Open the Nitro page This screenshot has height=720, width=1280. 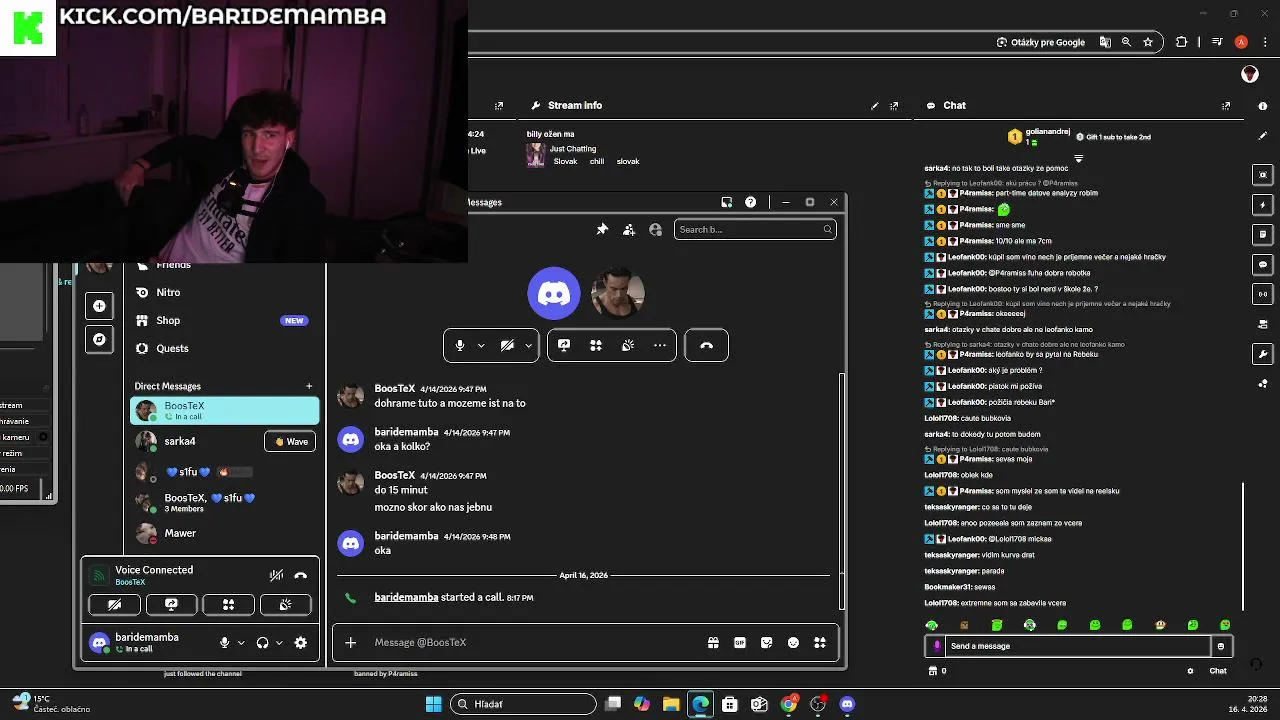(224, 292)
